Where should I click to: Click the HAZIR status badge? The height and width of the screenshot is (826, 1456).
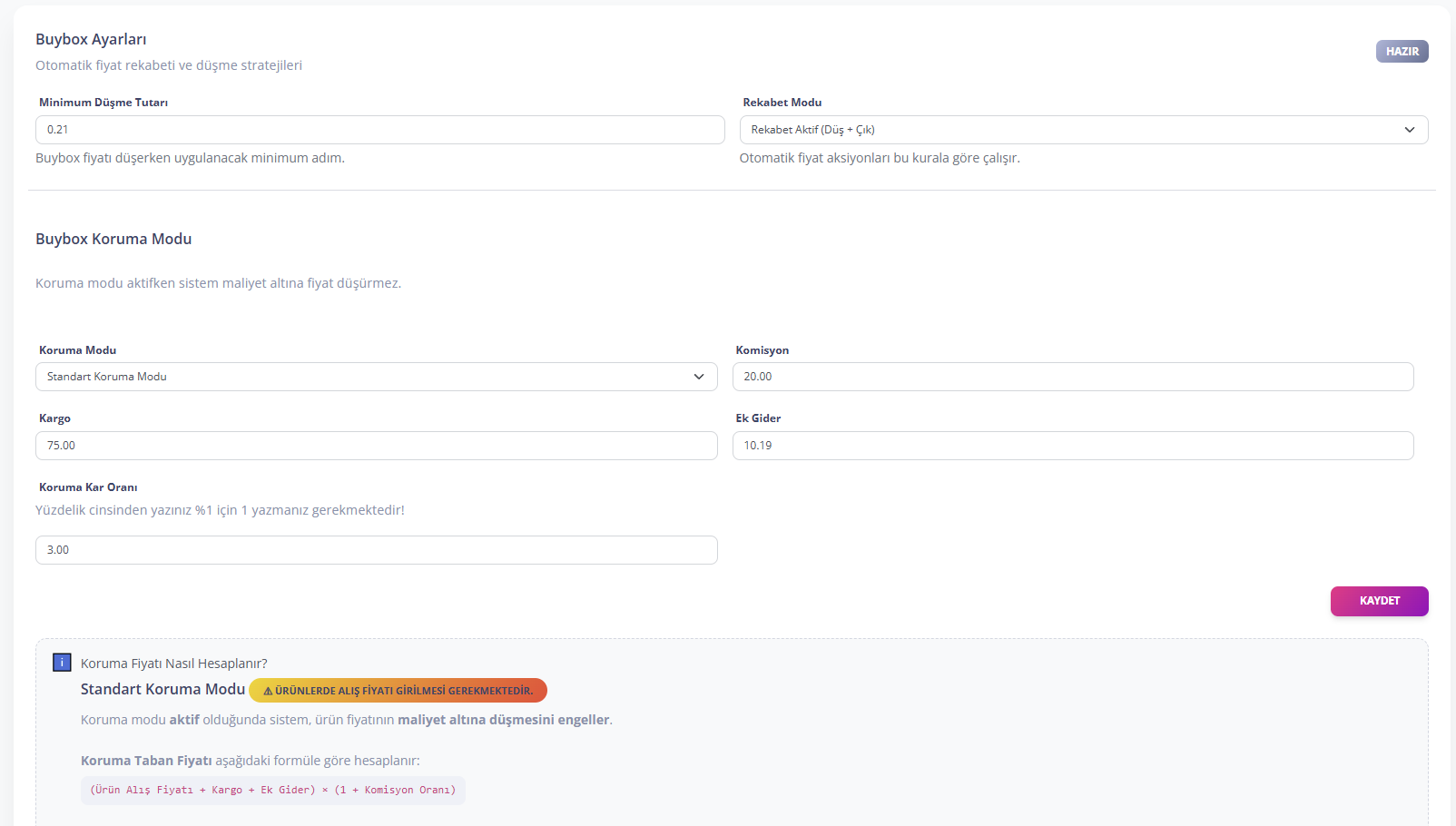tap(1402, 52)
